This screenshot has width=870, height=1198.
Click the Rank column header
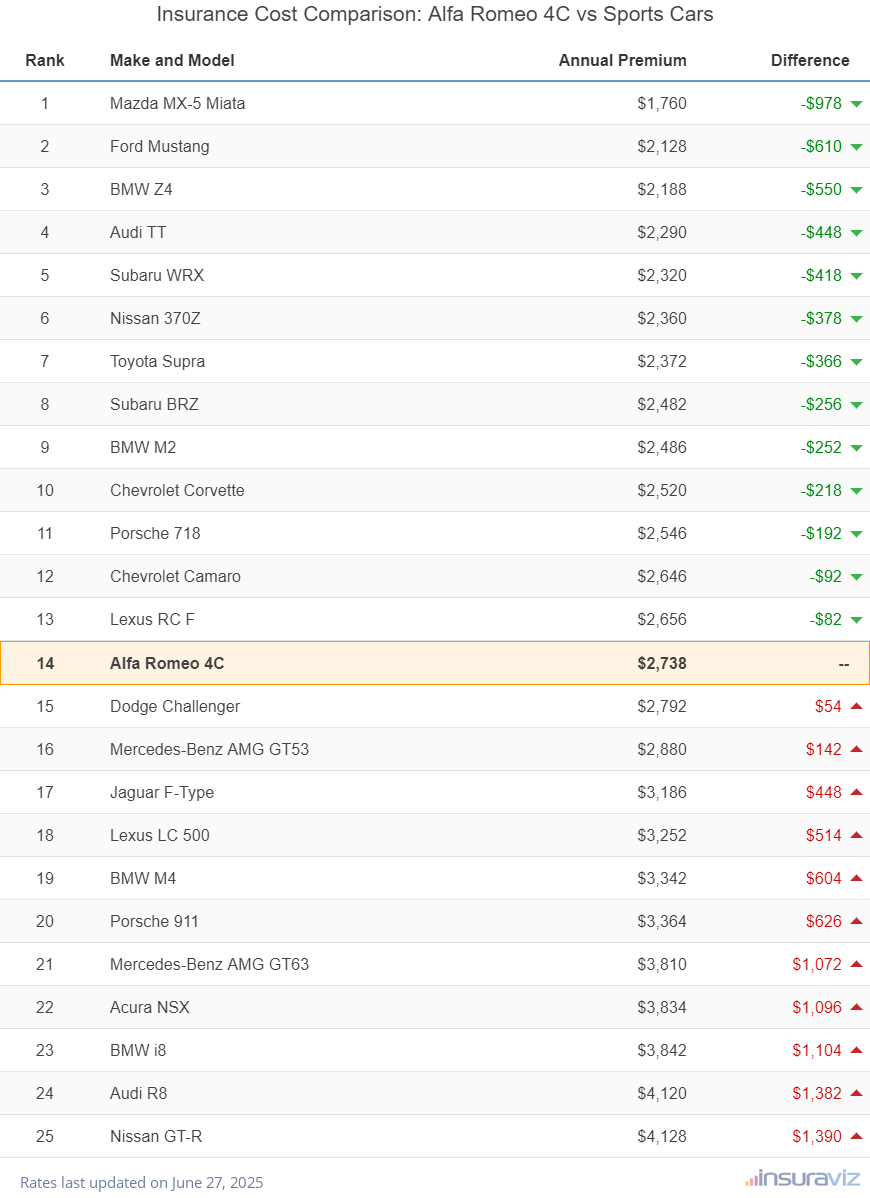click(45, 60)
